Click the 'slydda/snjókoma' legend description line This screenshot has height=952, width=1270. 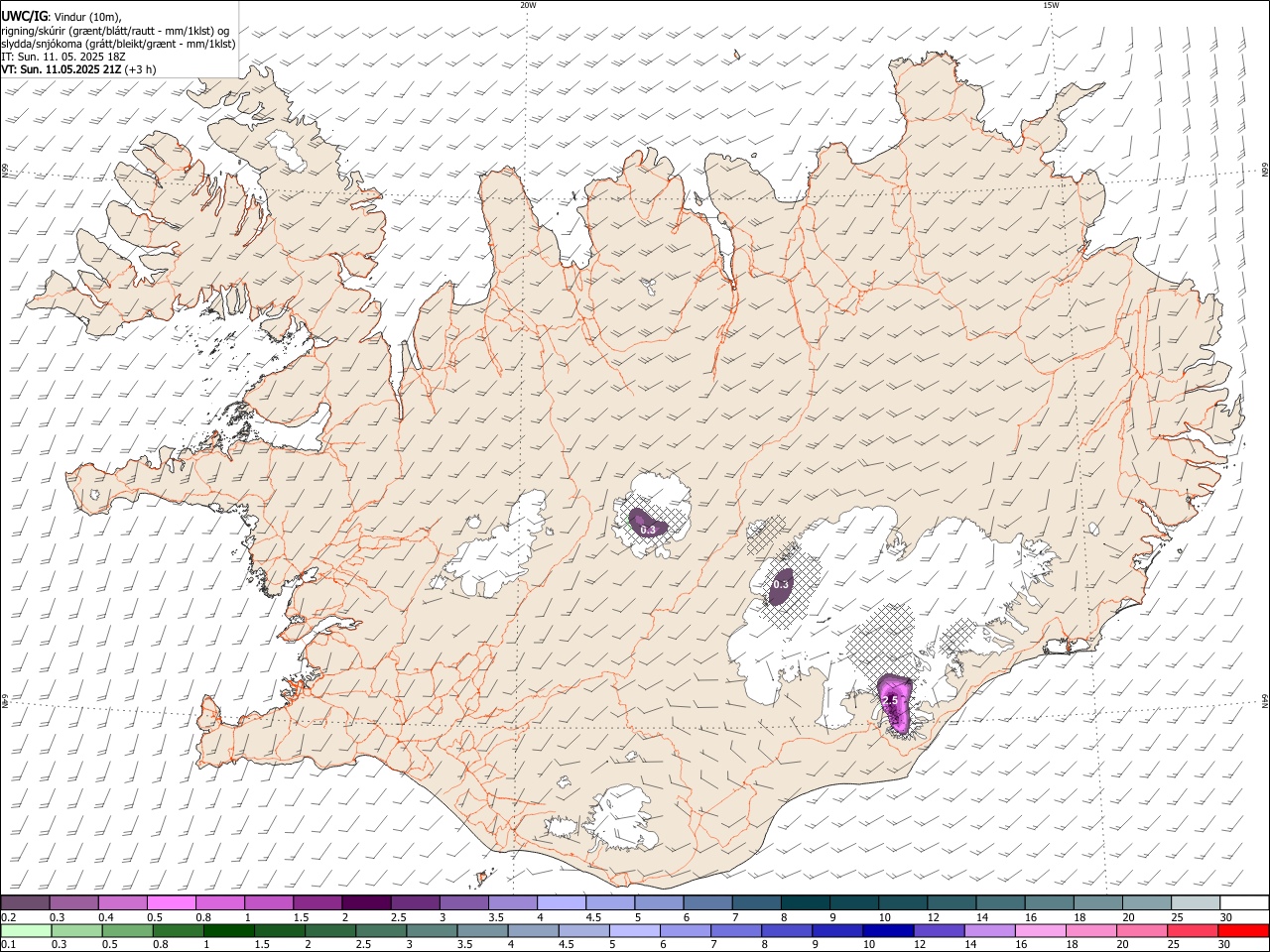(118, 44)
